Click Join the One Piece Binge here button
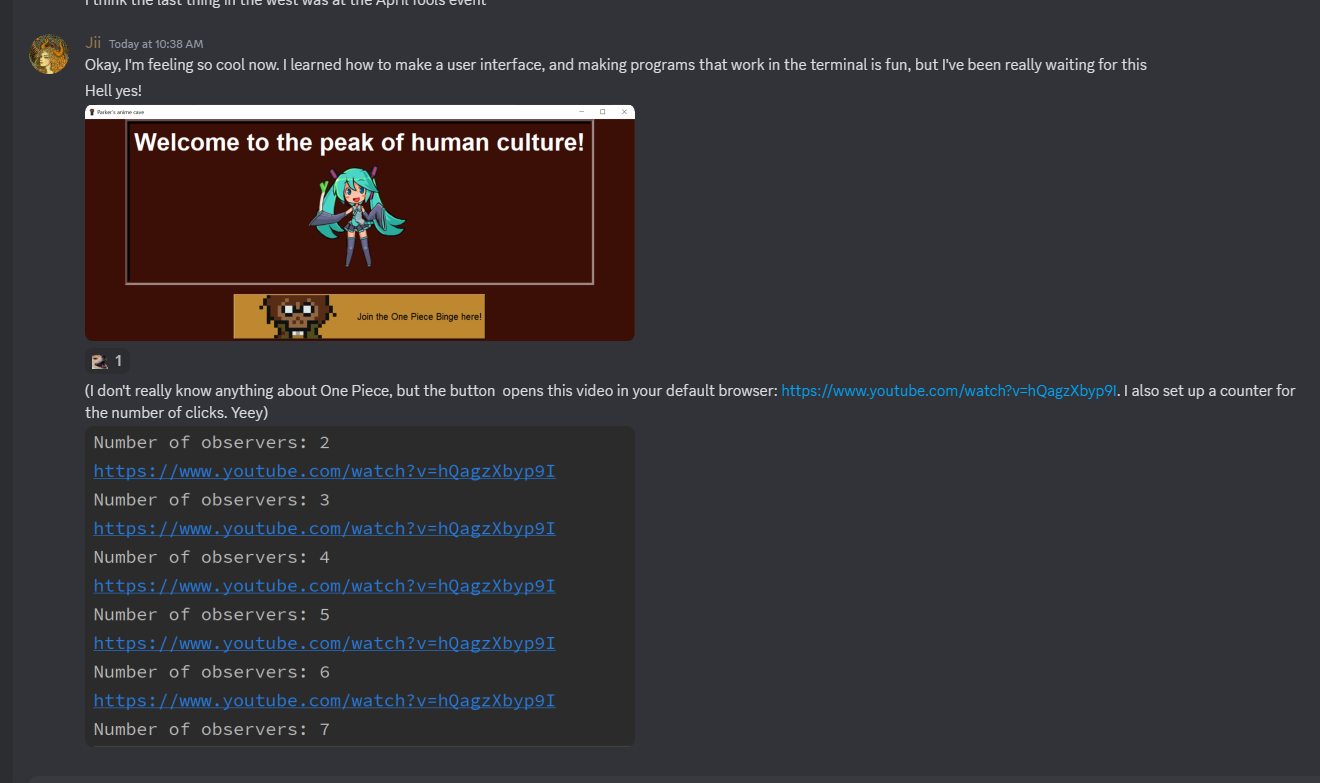 click(x=359, y=316)
